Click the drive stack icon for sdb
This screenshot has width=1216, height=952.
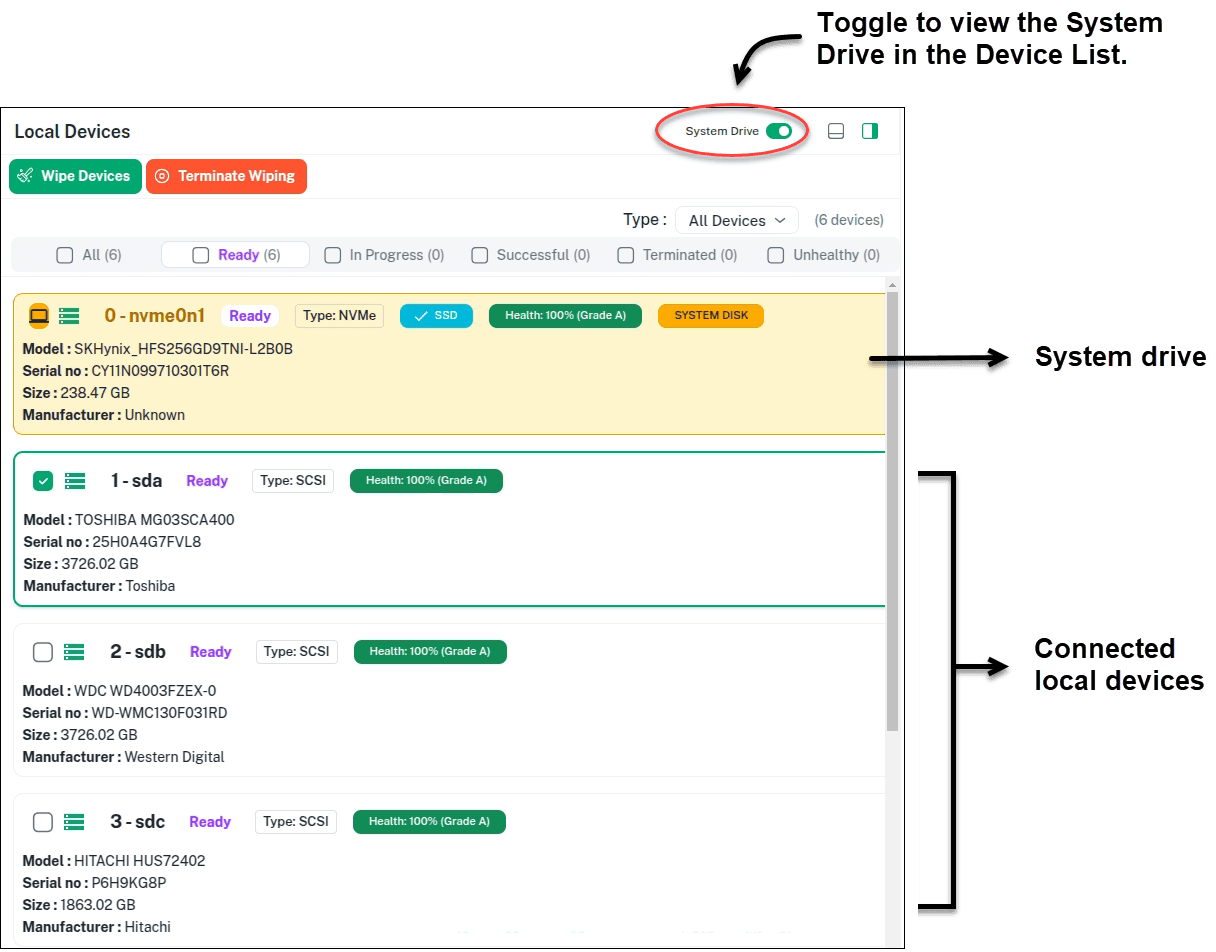click(x=74, y=652)
